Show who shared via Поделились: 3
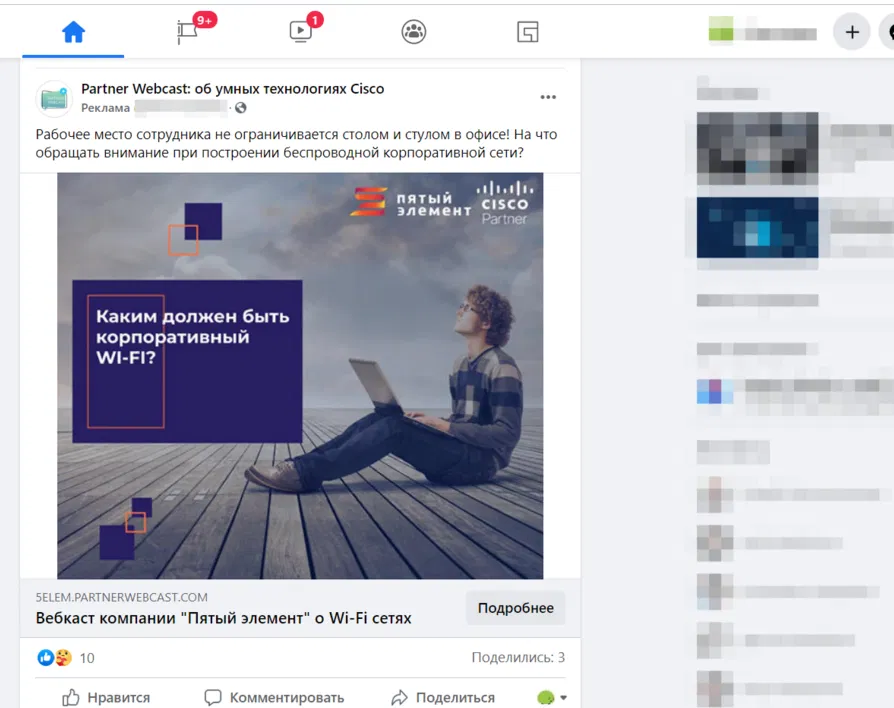This screenshot has width=894, height=708. 518,657
